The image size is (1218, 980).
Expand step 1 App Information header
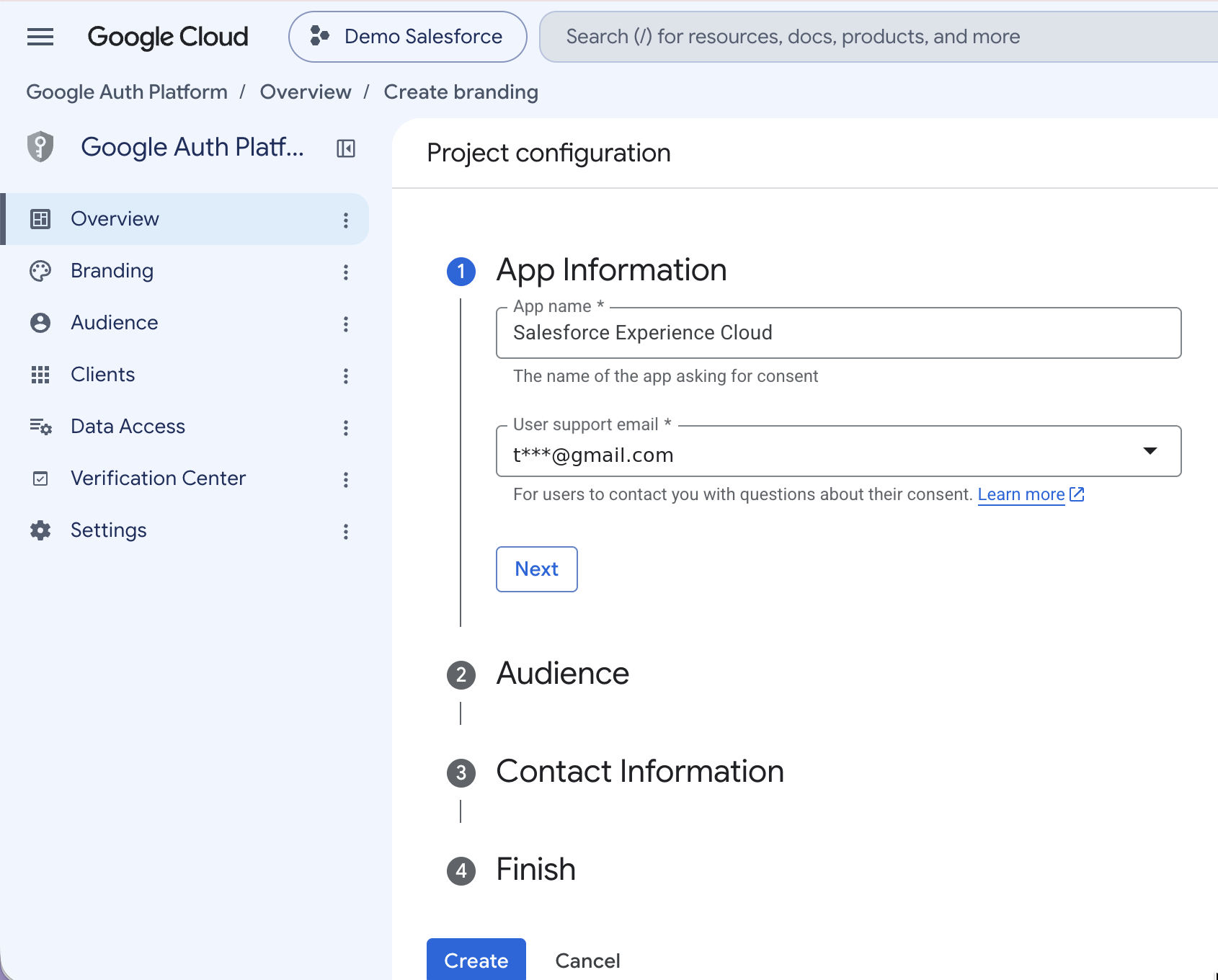(x=587, y=271)
